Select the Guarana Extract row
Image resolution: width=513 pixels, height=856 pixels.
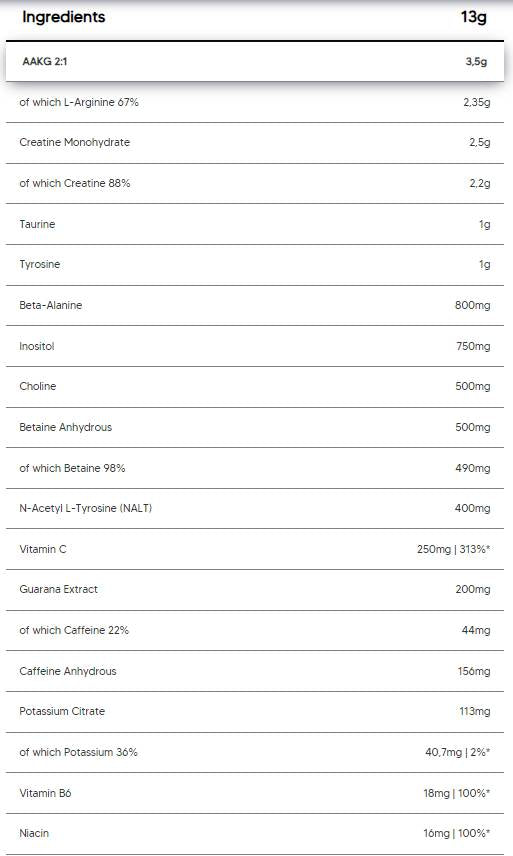point(255,590)
